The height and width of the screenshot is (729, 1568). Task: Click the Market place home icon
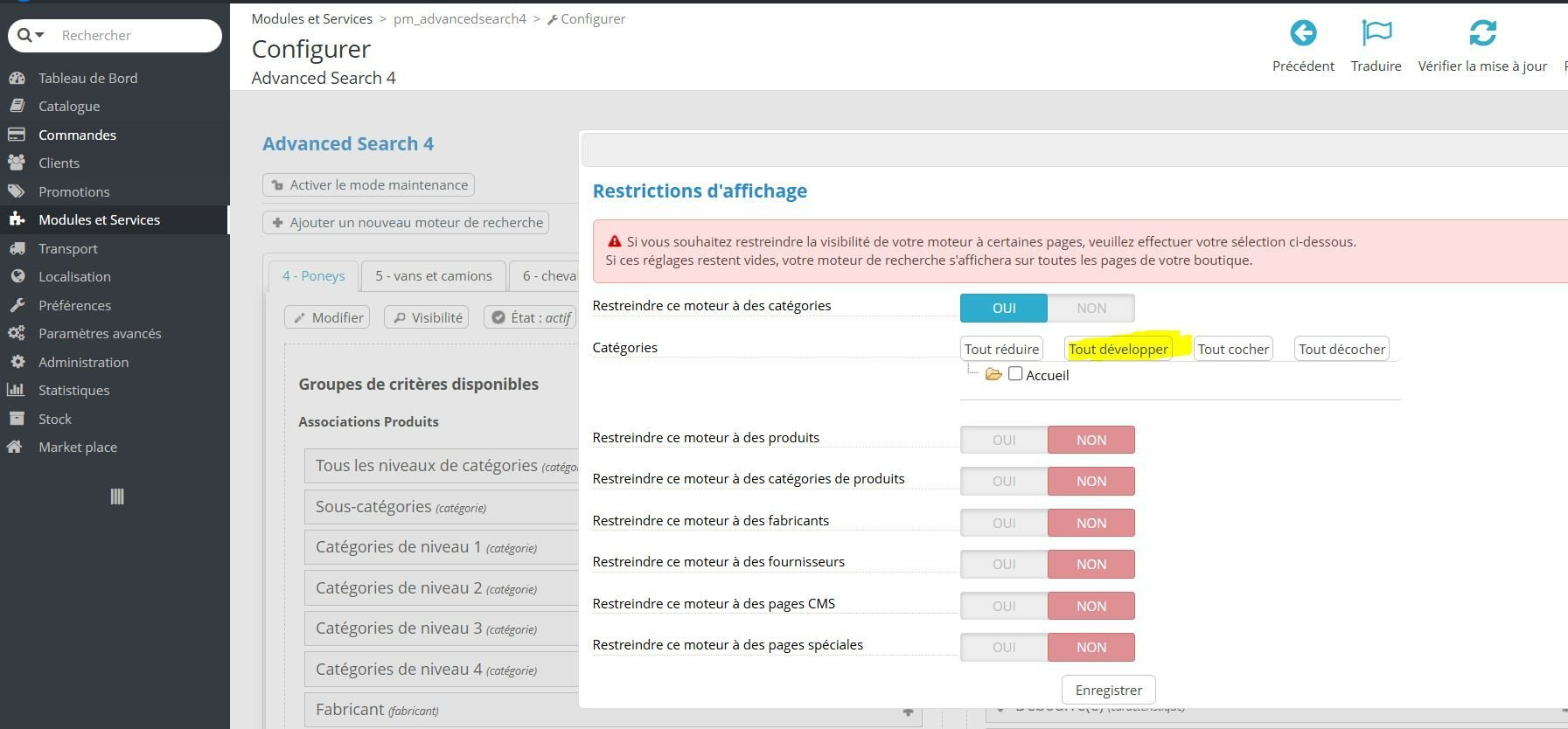pyautogui.click(x=17, y=447)
